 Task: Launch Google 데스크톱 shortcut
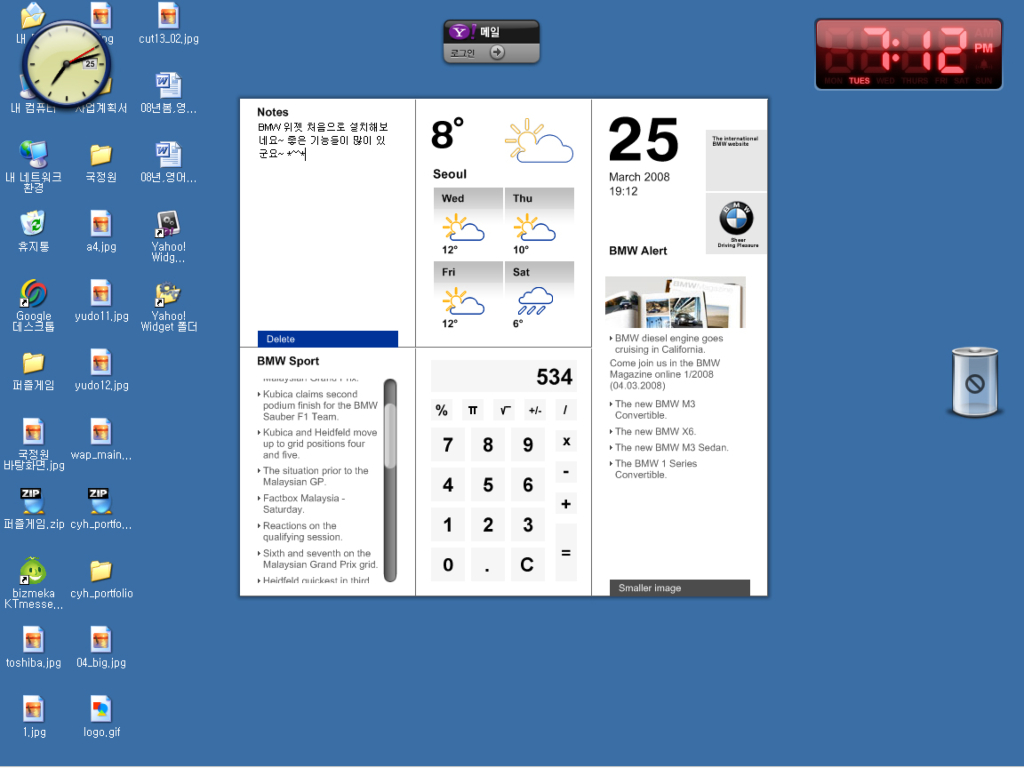point(33,306)
